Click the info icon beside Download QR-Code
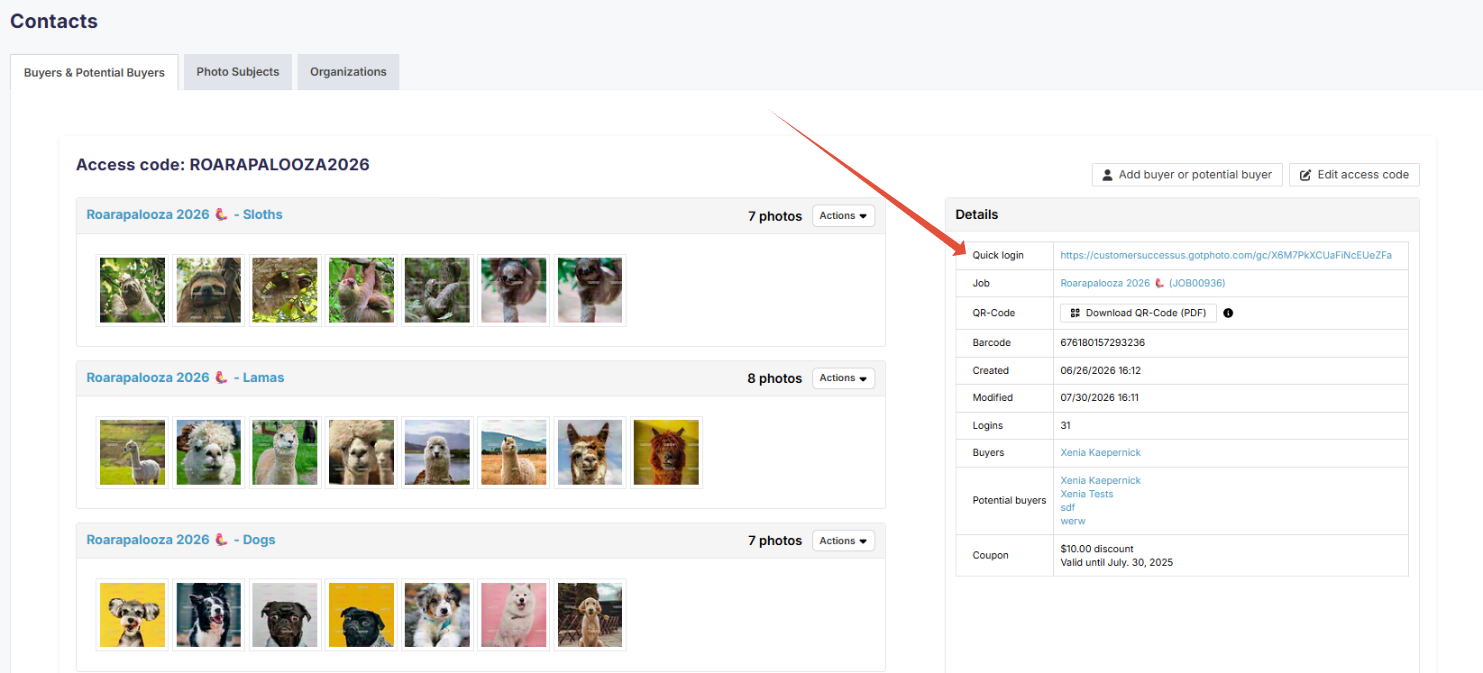This screenshot has width=1483, height=673. (x=1228, y=313)
